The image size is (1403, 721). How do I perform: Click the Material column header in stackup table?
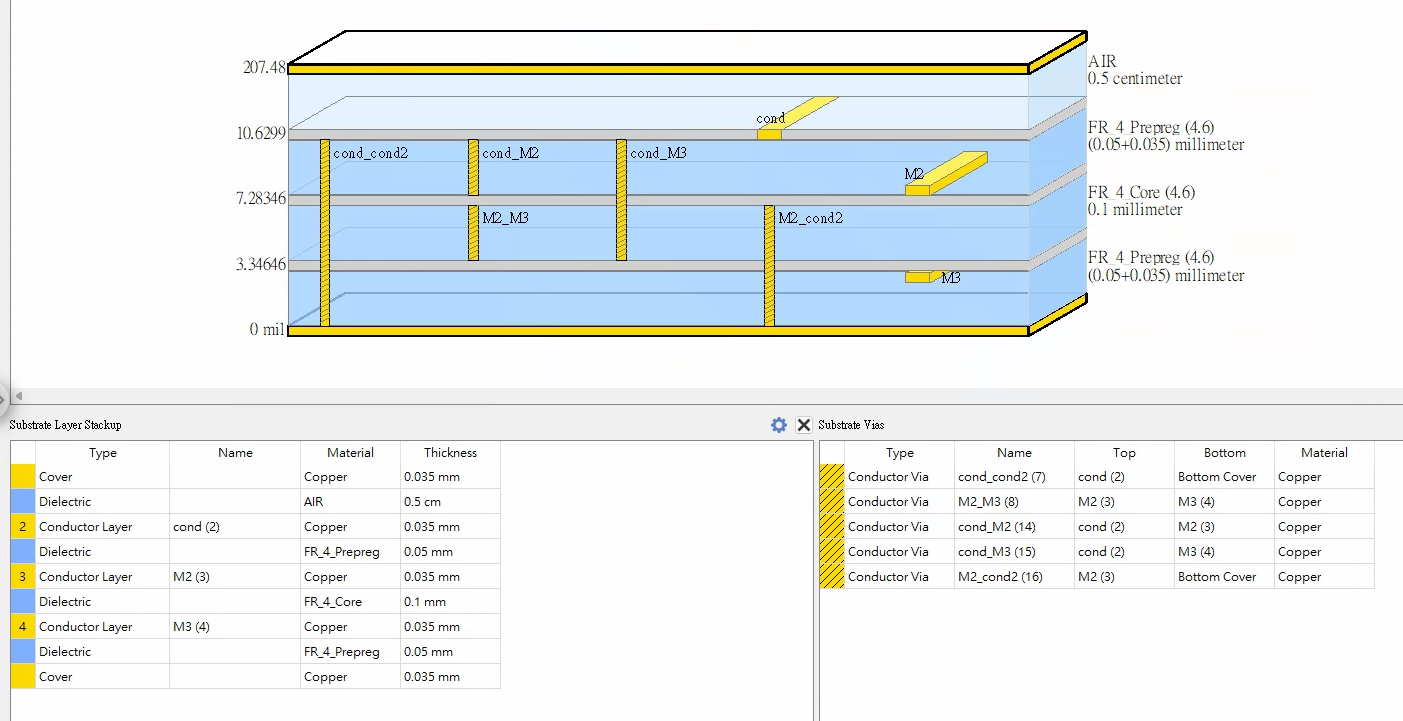click(351, 453)
